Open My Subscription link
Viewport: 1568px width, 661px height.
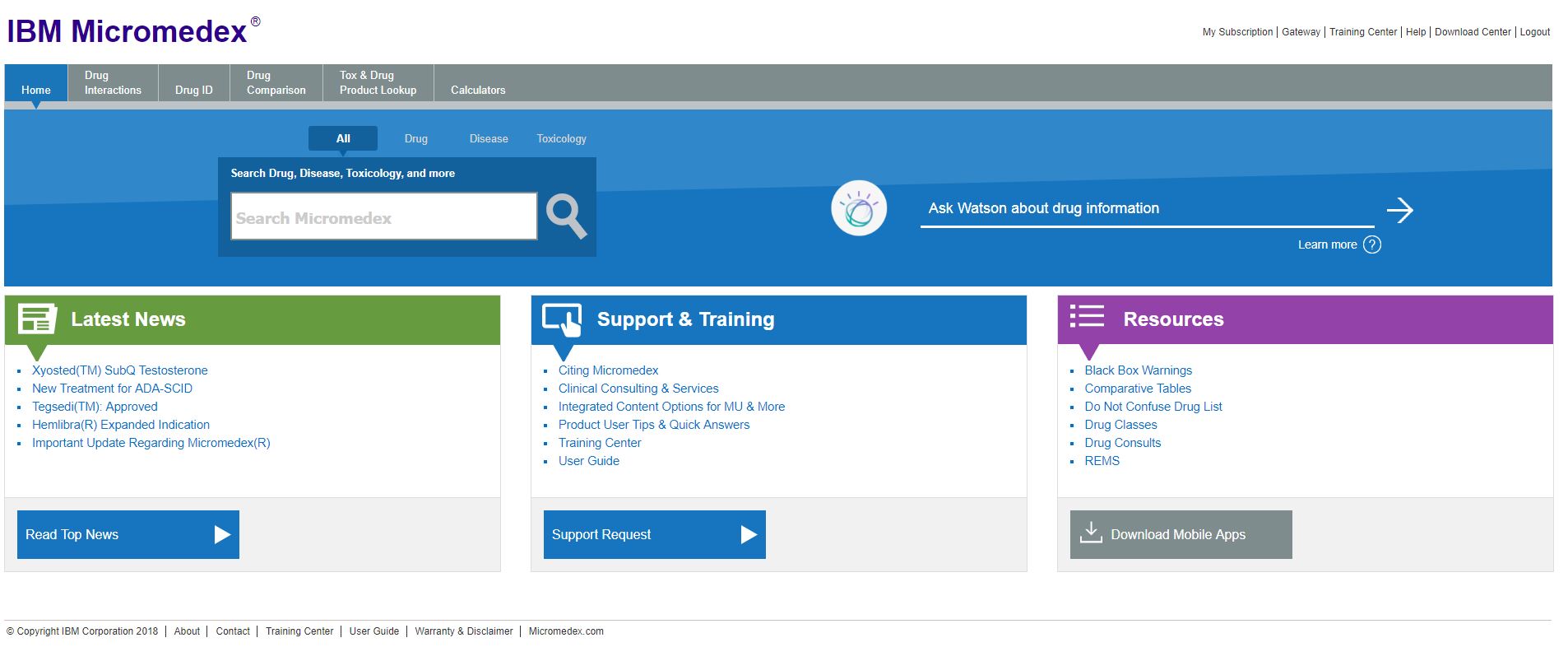[1237, 32]
